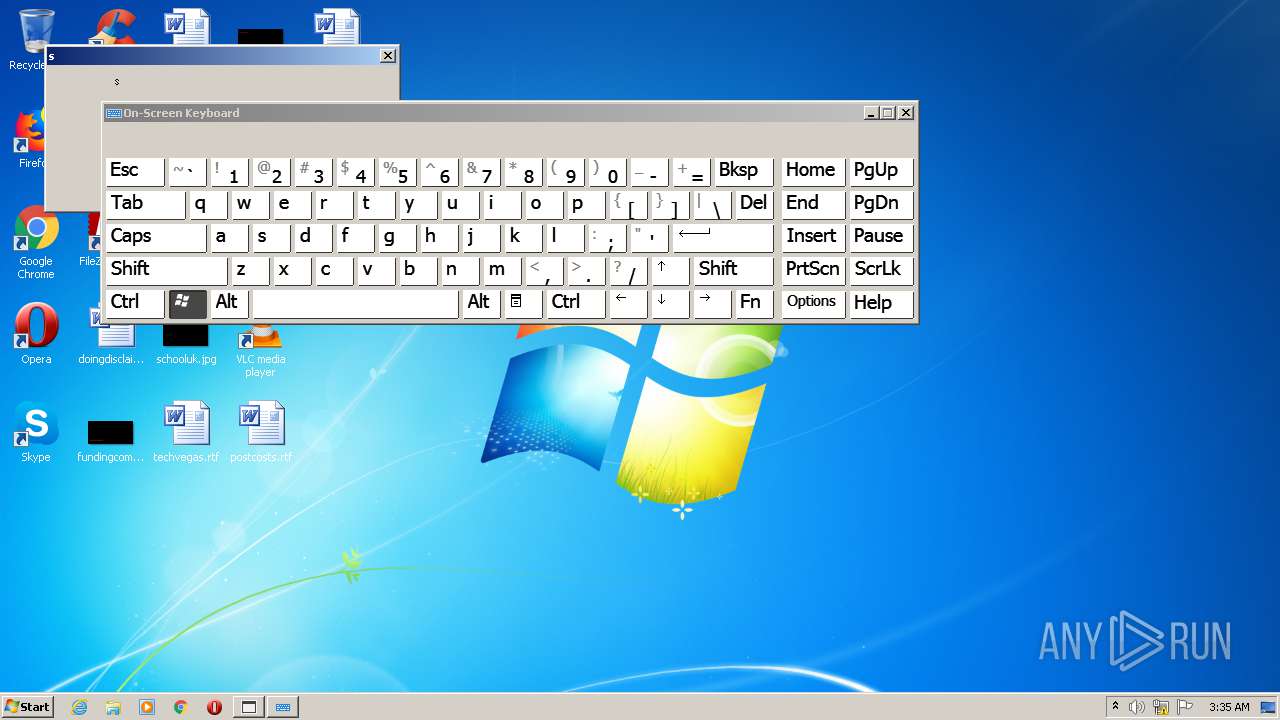Tap the Del key
1280x720 pixels.
point(754,204)
